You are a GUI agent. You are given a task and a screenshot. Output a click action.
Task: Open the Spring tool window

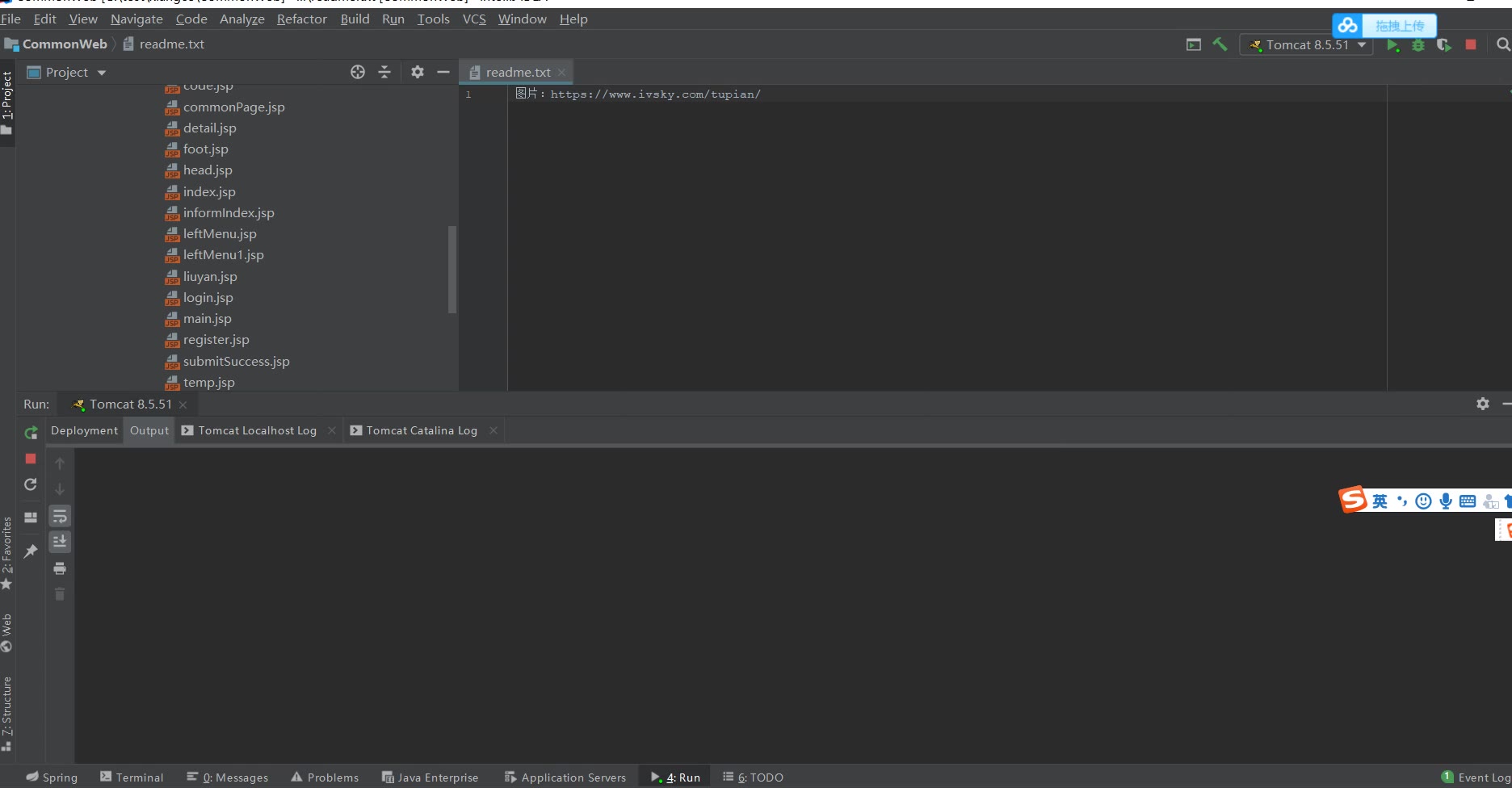pyautogui.click(x=52, y=777)
